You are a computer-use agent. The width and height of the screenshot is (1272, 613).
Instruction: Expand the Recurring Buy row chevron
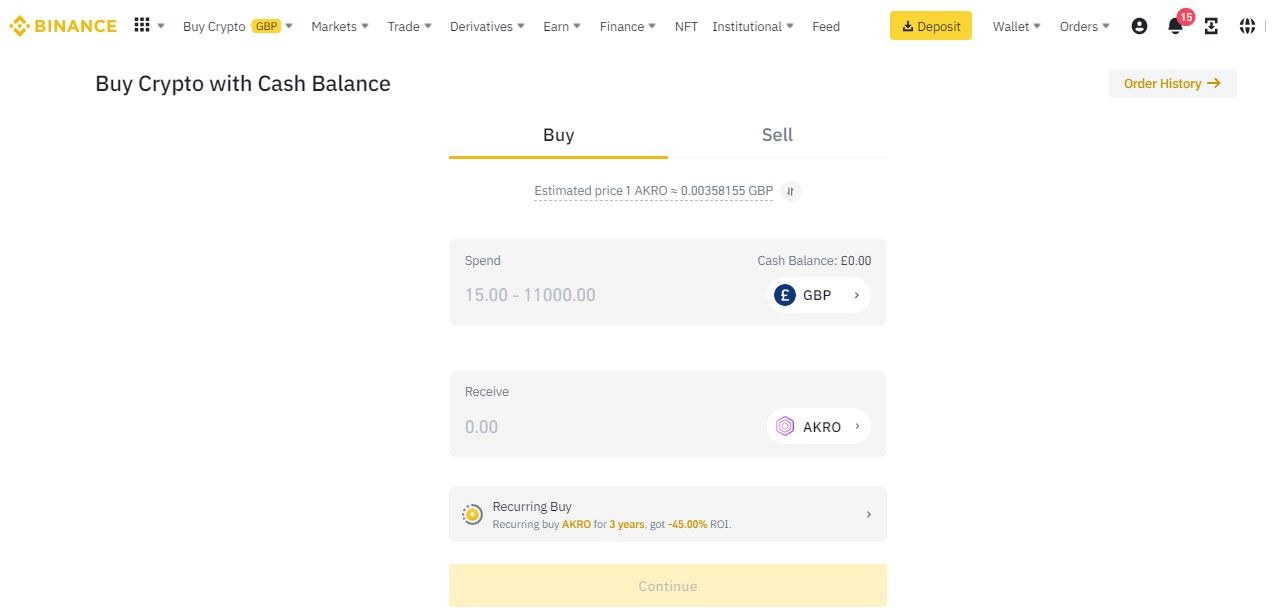click(x=868, y=514)
